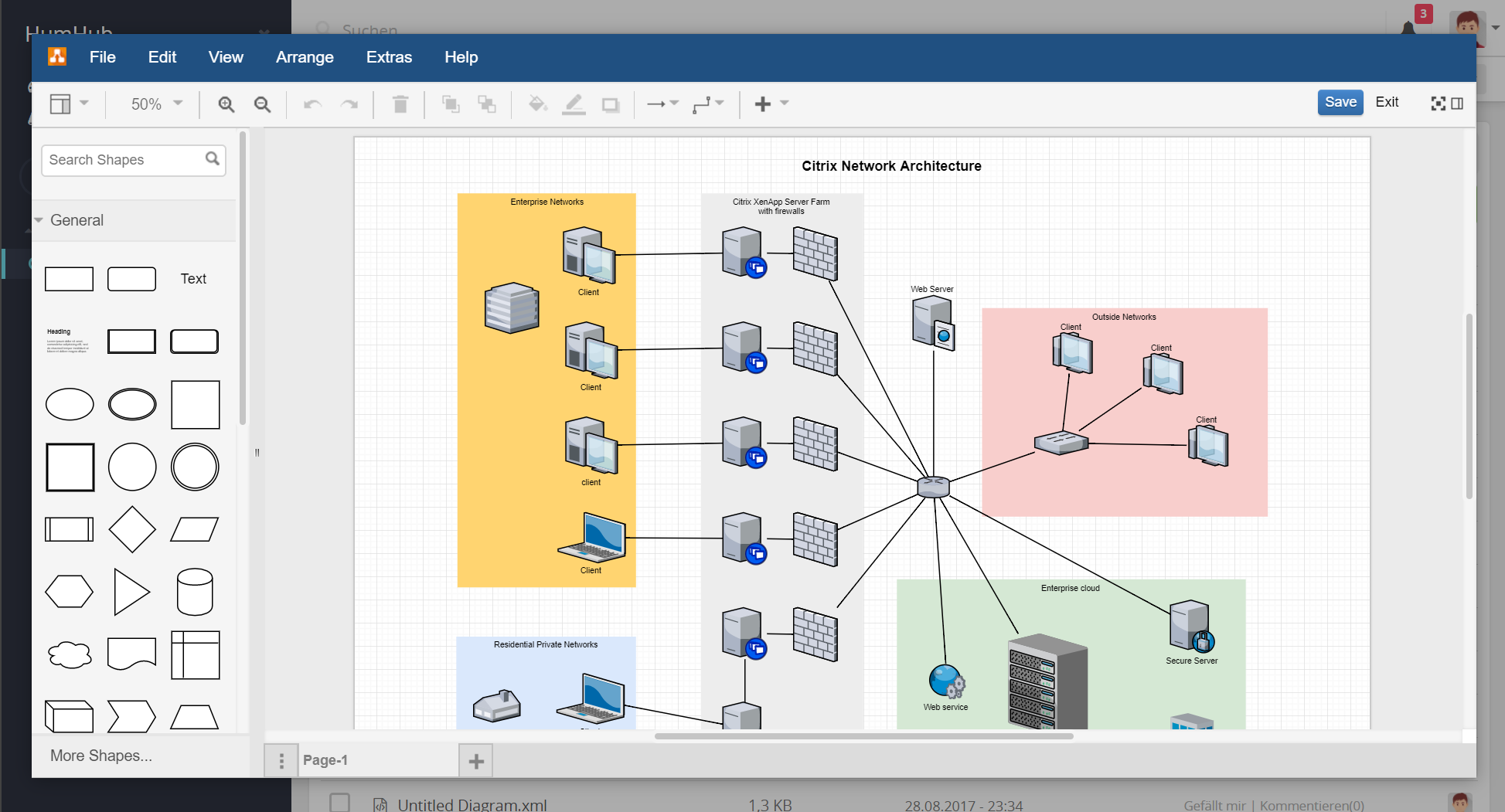Click the Undo arrow icon
Image resolution: width=1505 pixels, height=812 pixels.
312,104
